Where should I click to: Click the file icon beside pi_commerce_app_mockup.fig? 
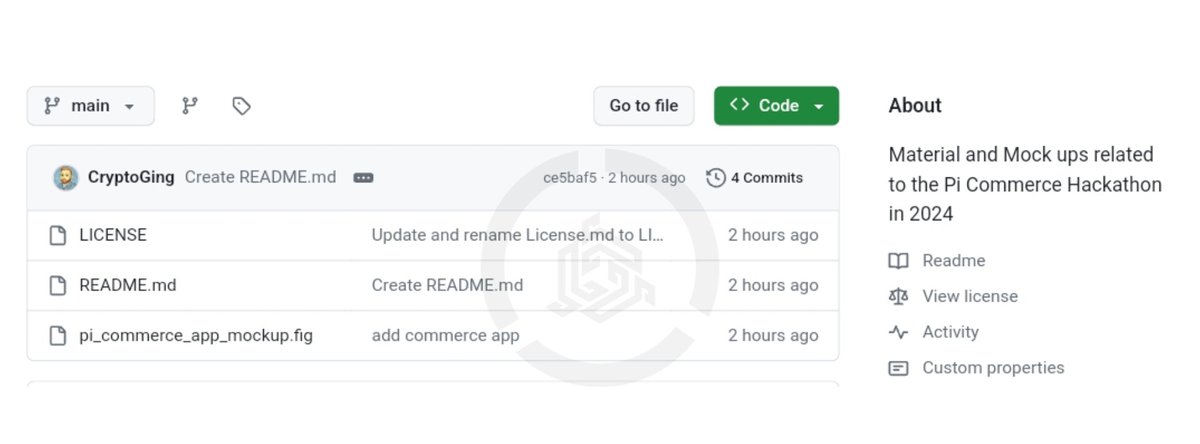[58, 335]
